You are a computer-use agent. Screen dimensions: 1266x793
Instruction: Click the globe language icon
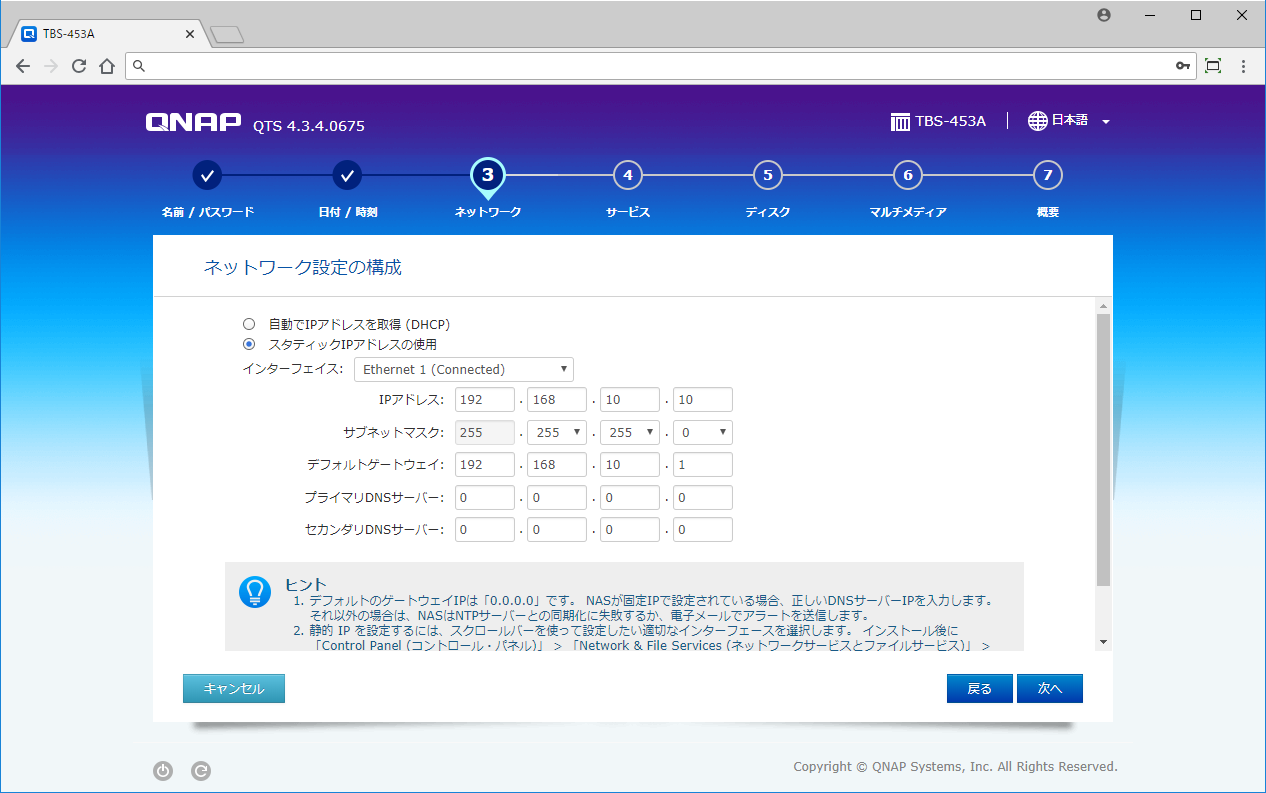(x=1037, y=121)
